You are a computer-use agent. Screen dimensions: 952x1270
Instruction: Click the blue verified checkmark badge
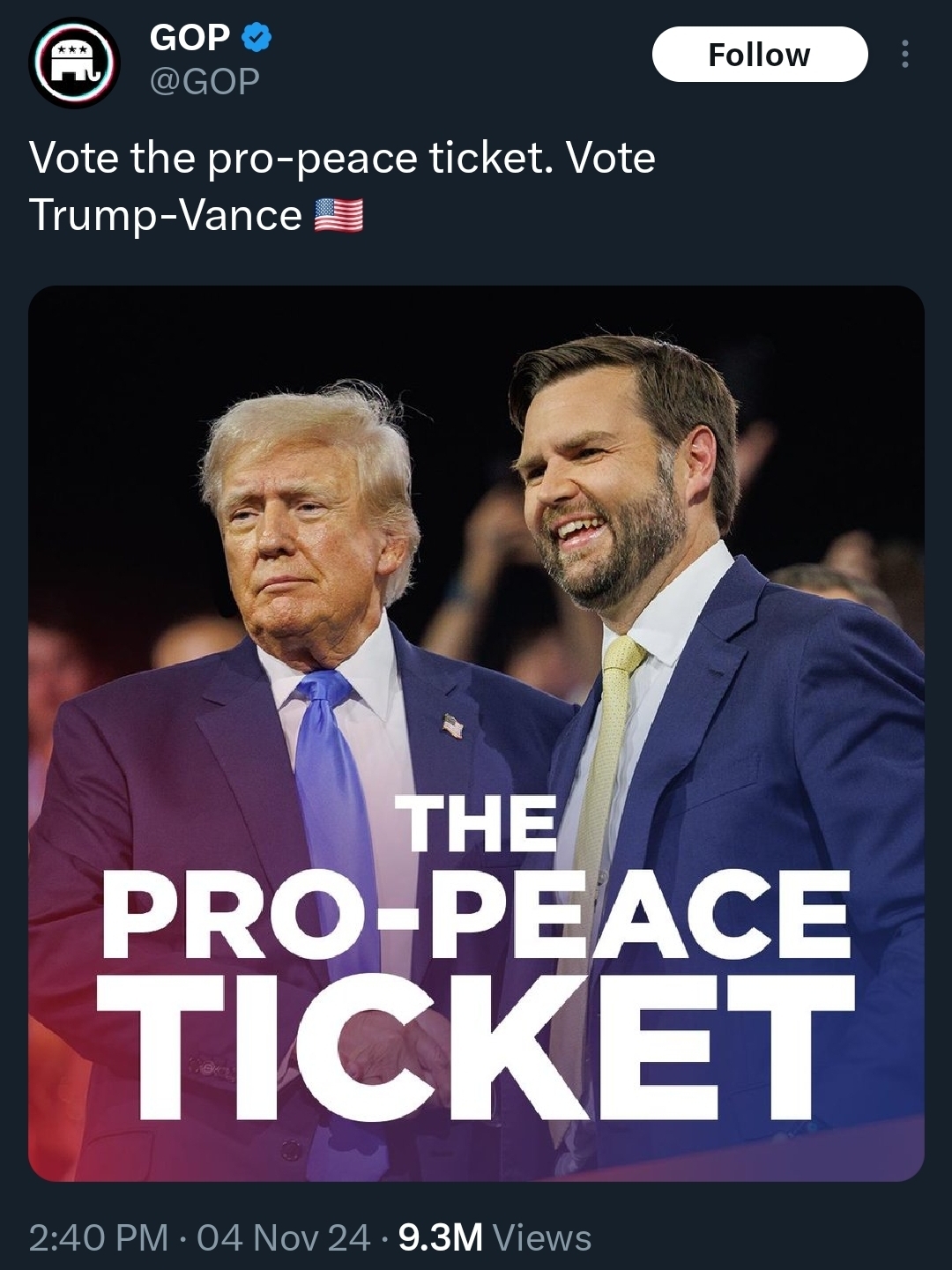tap(256, 37)
